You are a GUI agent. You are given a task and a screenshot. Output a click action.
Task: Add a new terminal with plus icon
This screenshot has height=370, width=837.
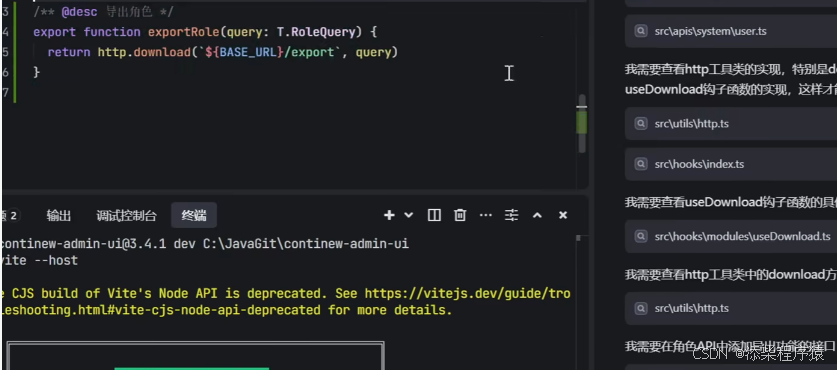coord(389,215)
